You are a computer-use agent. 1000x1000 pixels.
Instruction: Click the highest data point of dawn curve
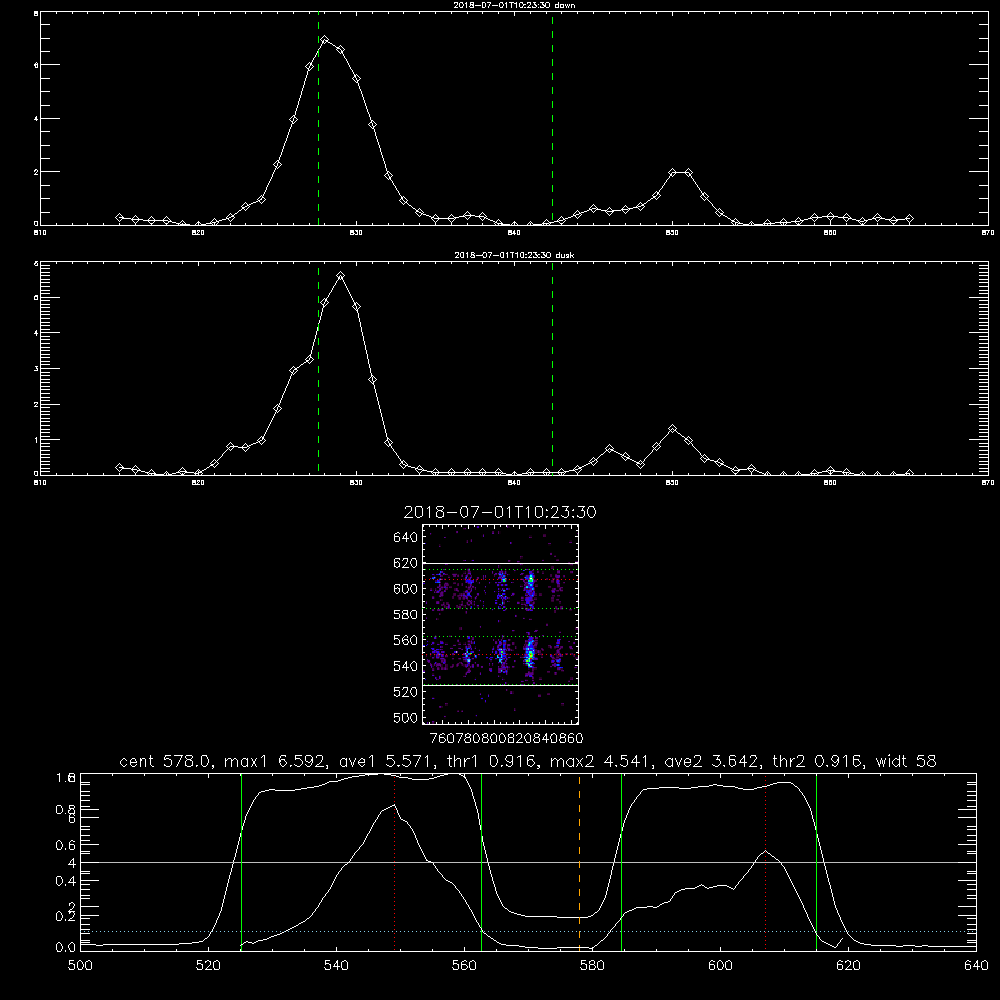325,40
